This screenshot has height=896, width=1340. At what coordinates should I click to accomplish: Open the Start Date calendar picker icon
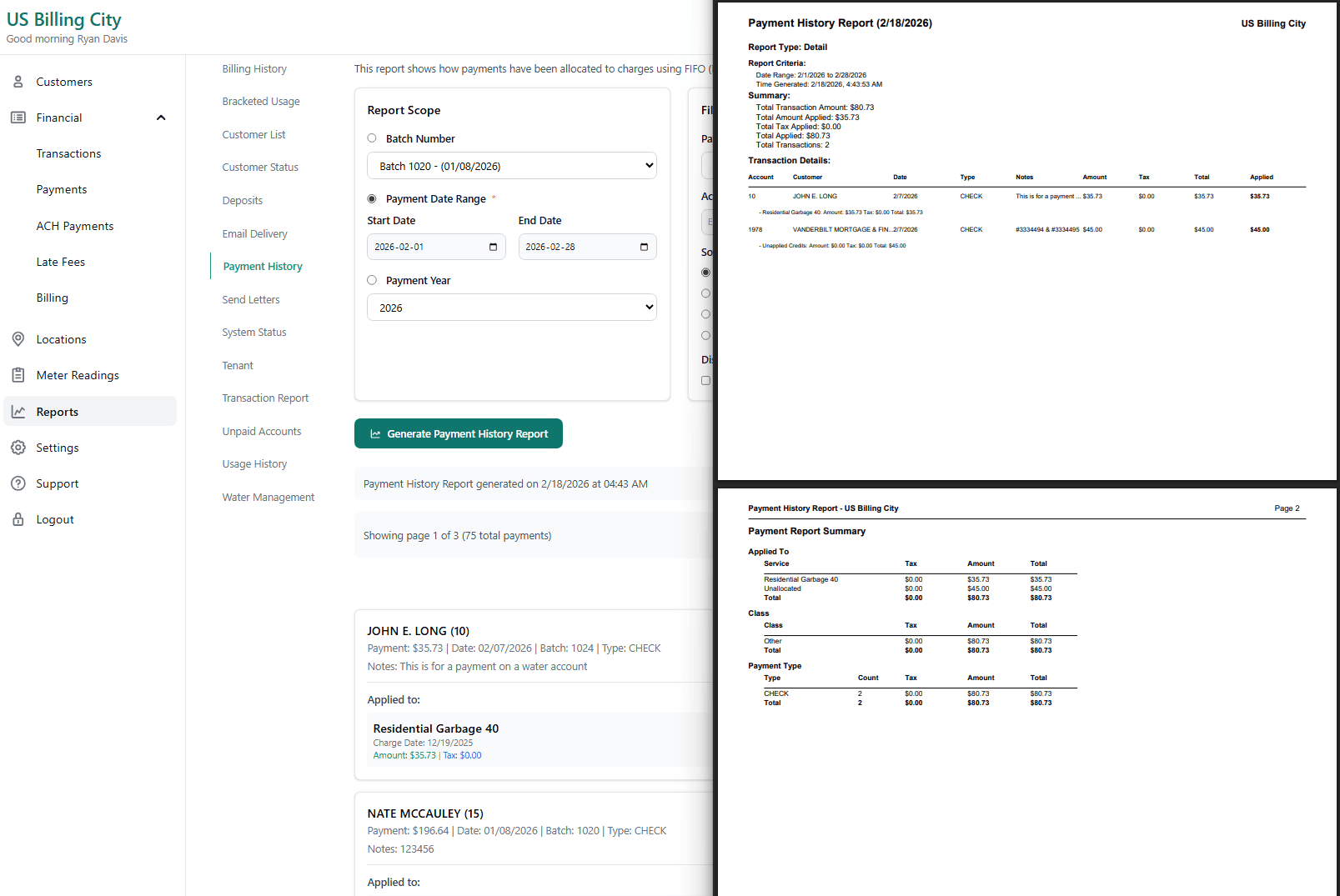tap(493, 247)
